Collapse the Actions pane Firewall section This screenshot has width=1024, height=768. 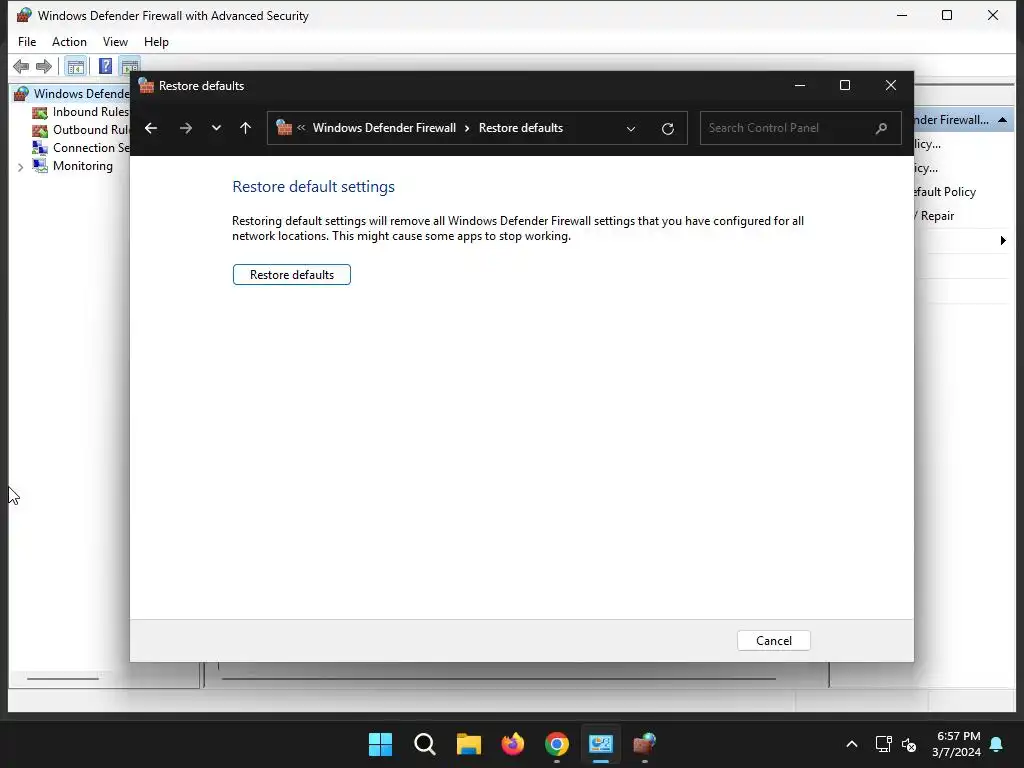coord(1002,120)
